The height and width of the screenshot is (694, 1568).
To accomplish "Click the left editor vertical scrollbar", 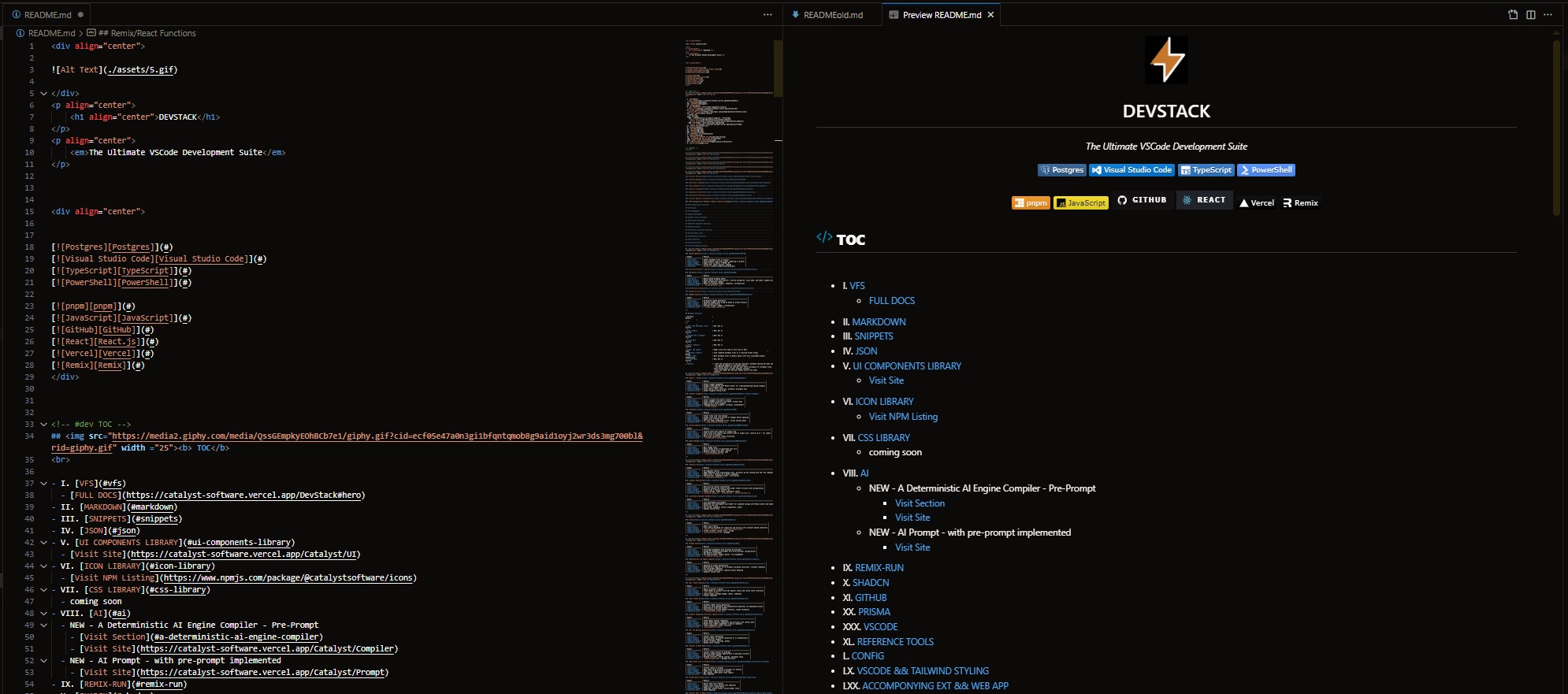I will [x=778, y=68].
